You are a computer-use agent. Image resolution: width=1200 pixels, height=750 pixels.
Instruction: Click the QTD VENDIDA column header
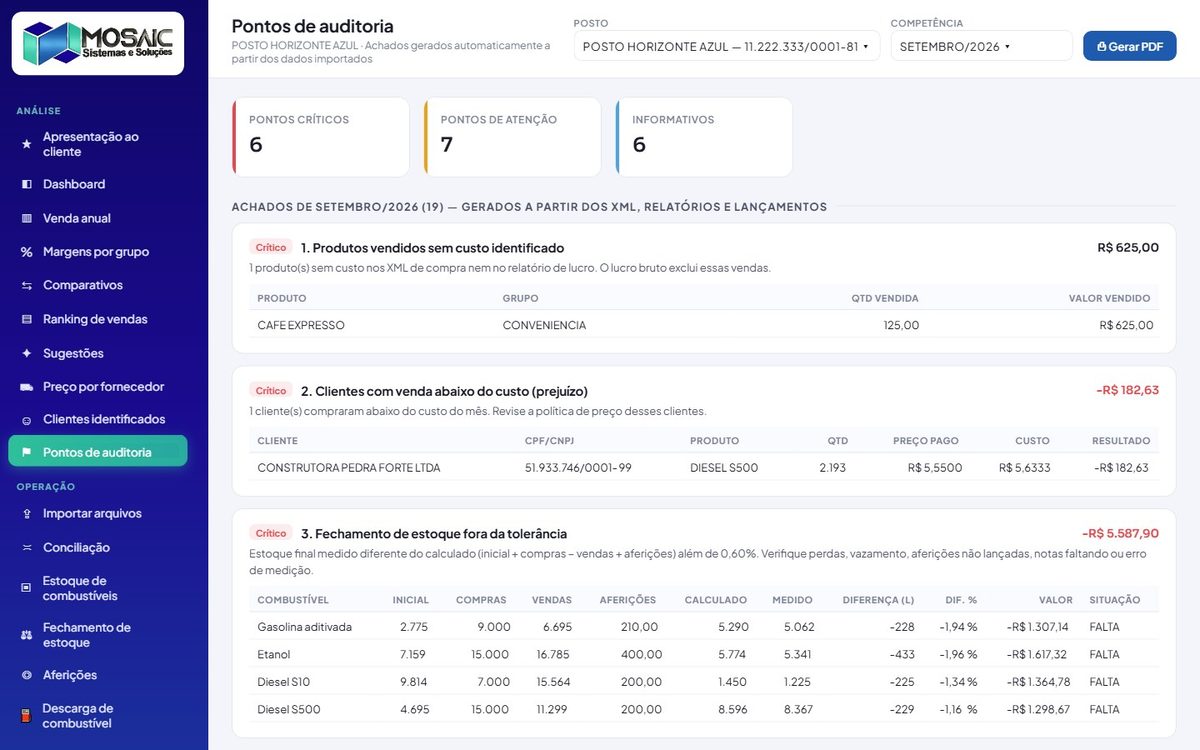coord(885,298)
